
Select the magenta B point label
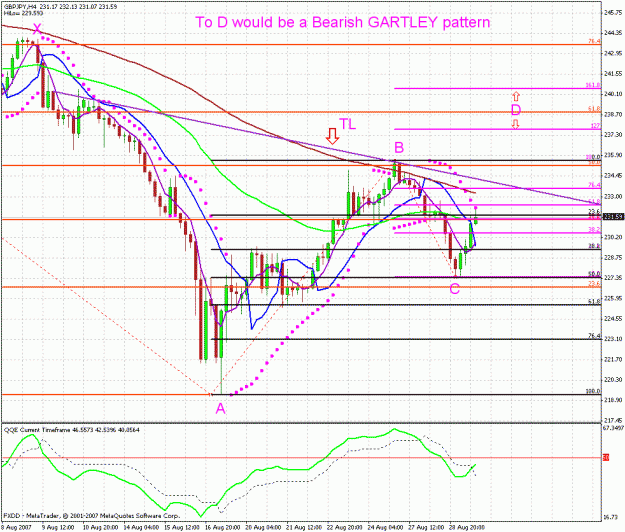pyautogui.click(x=399, y=147)
